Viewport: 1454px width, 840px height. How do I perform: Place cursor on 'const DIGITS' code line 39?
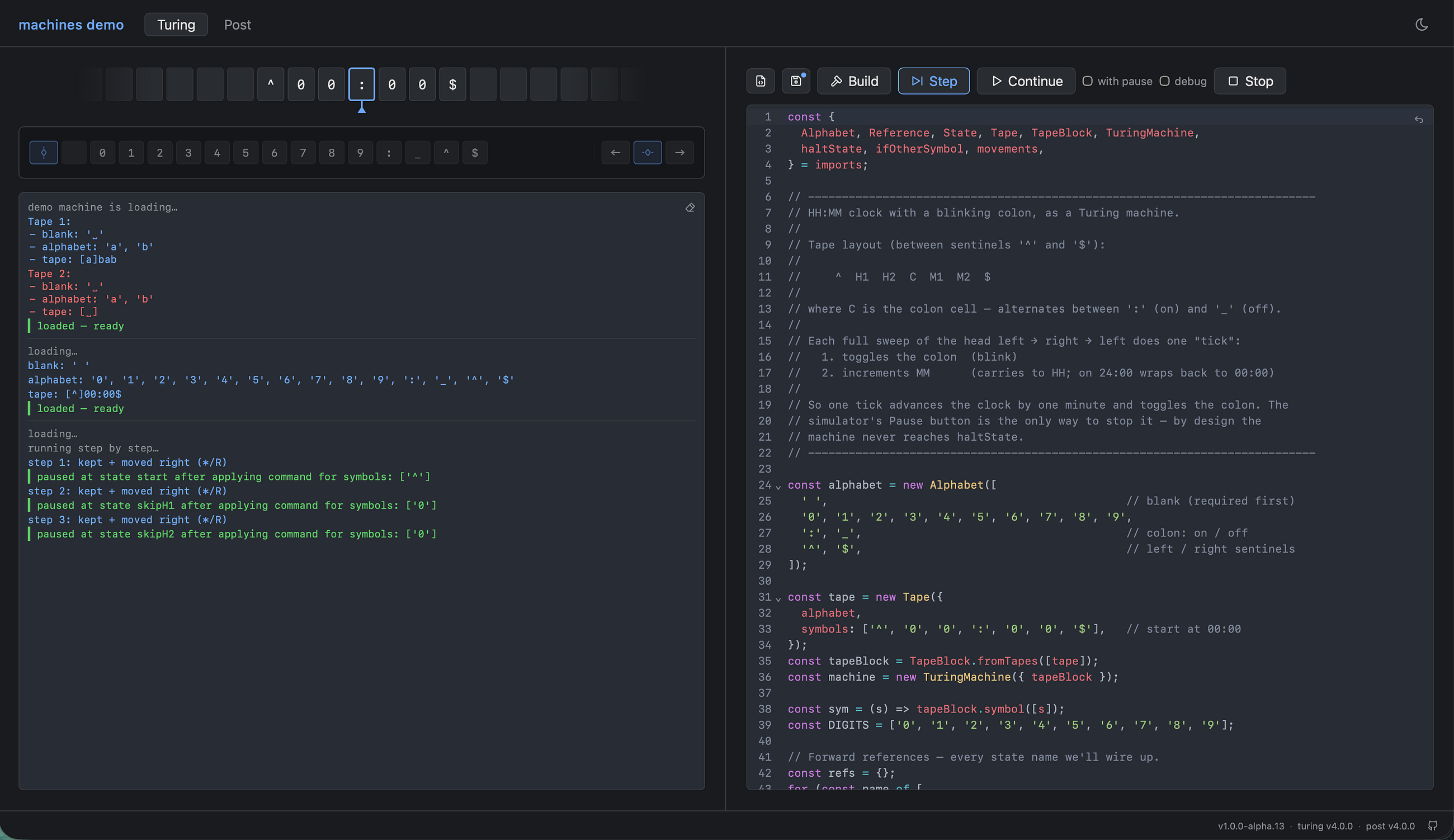pyautogui.click(x=1011, y=725)
